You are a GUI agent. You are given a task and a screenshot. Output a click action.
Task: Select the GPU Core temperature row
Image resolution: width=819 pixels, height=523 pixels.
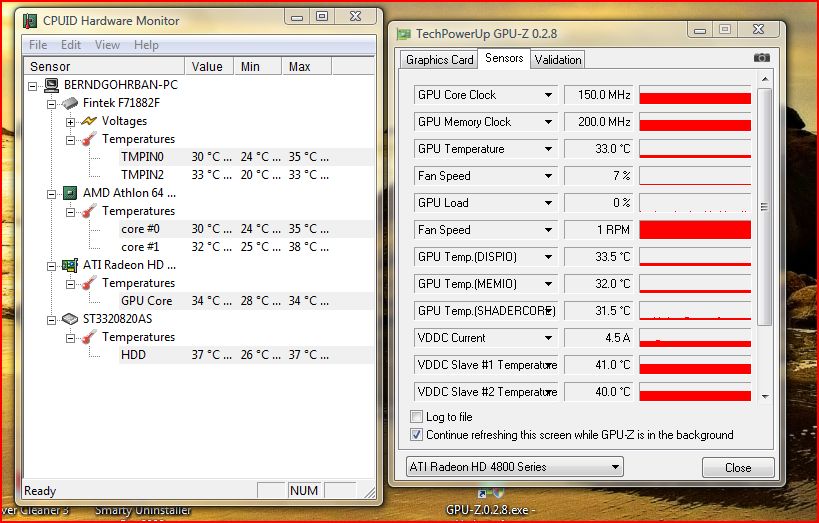click(247, 301)
